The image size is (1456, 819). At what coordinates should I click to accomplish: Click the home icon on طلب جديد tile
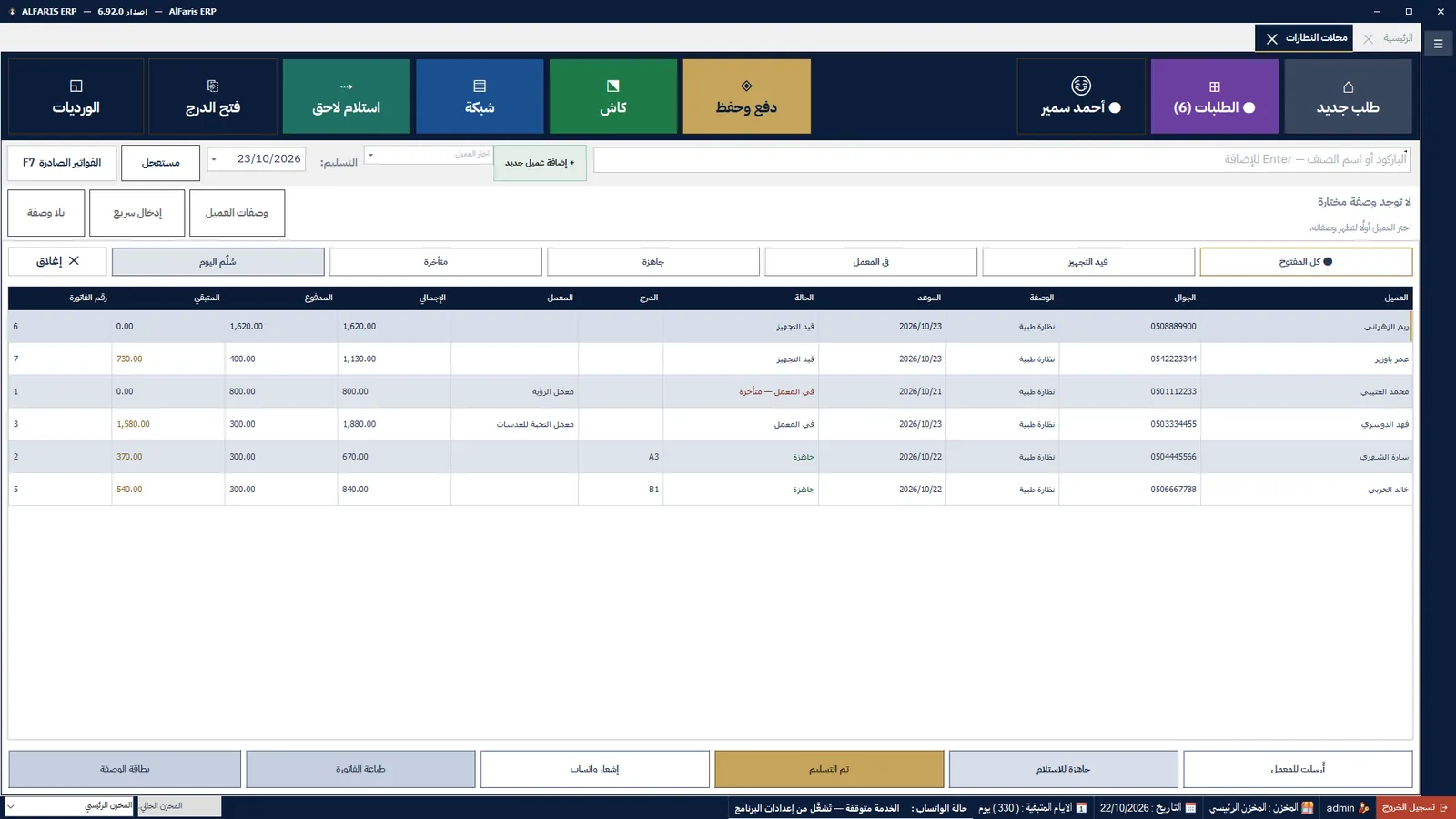pyautogui.click(x=1348, y=86)
